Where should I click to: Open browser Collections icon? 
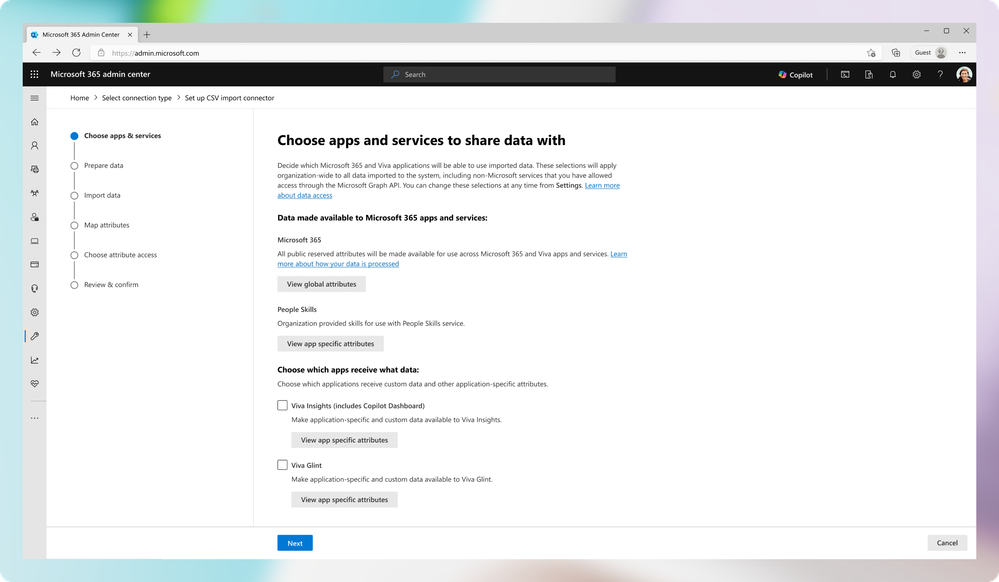(895, 53)
